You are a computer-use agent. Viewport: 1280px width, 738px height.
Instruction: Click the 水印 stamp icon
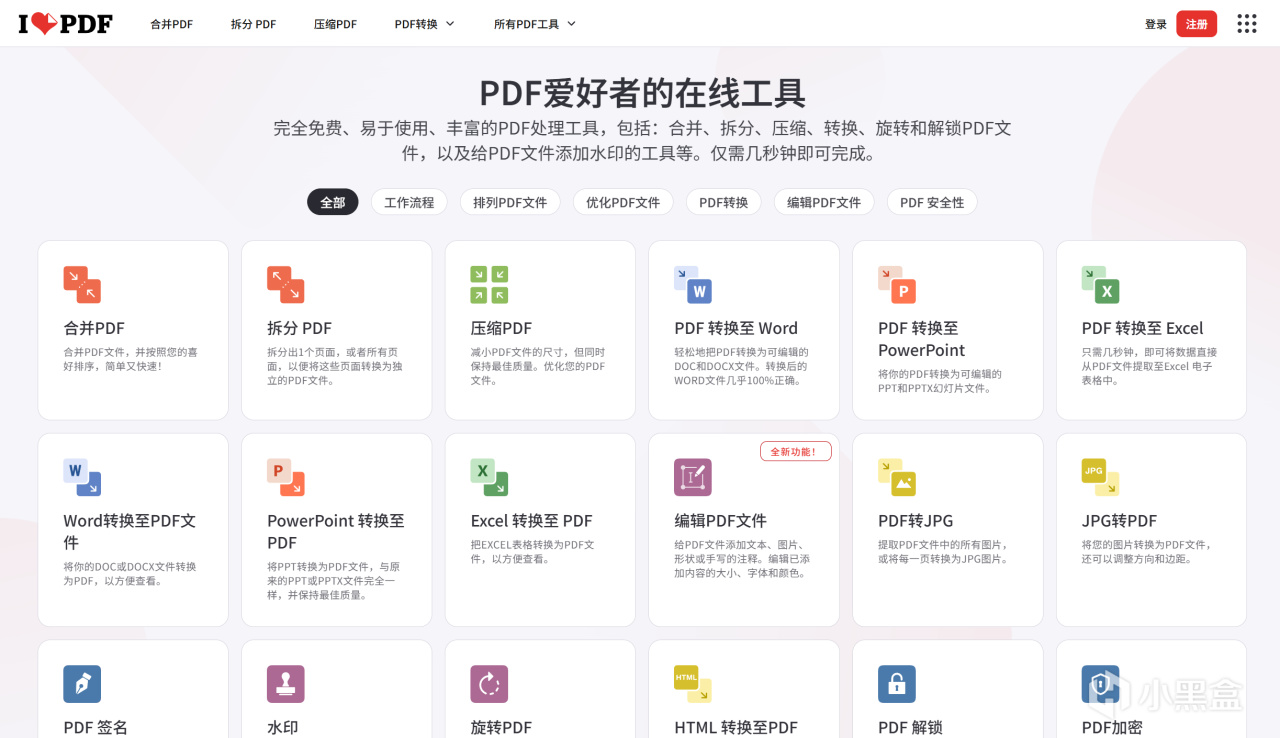[285, 684]
